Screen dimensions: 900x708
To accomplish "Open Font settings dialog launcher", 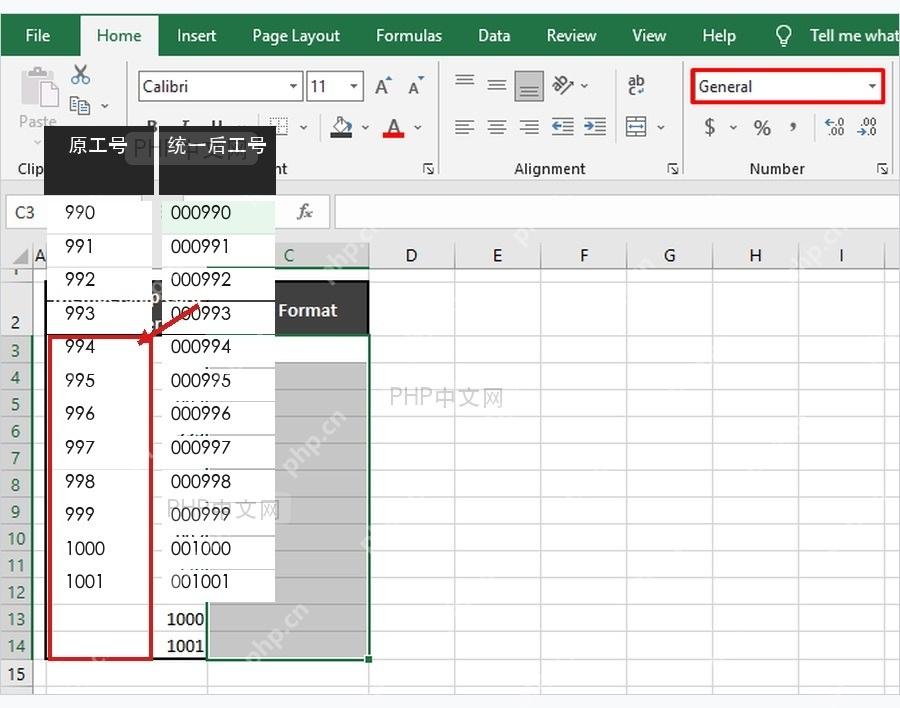I will coord(428,168).
